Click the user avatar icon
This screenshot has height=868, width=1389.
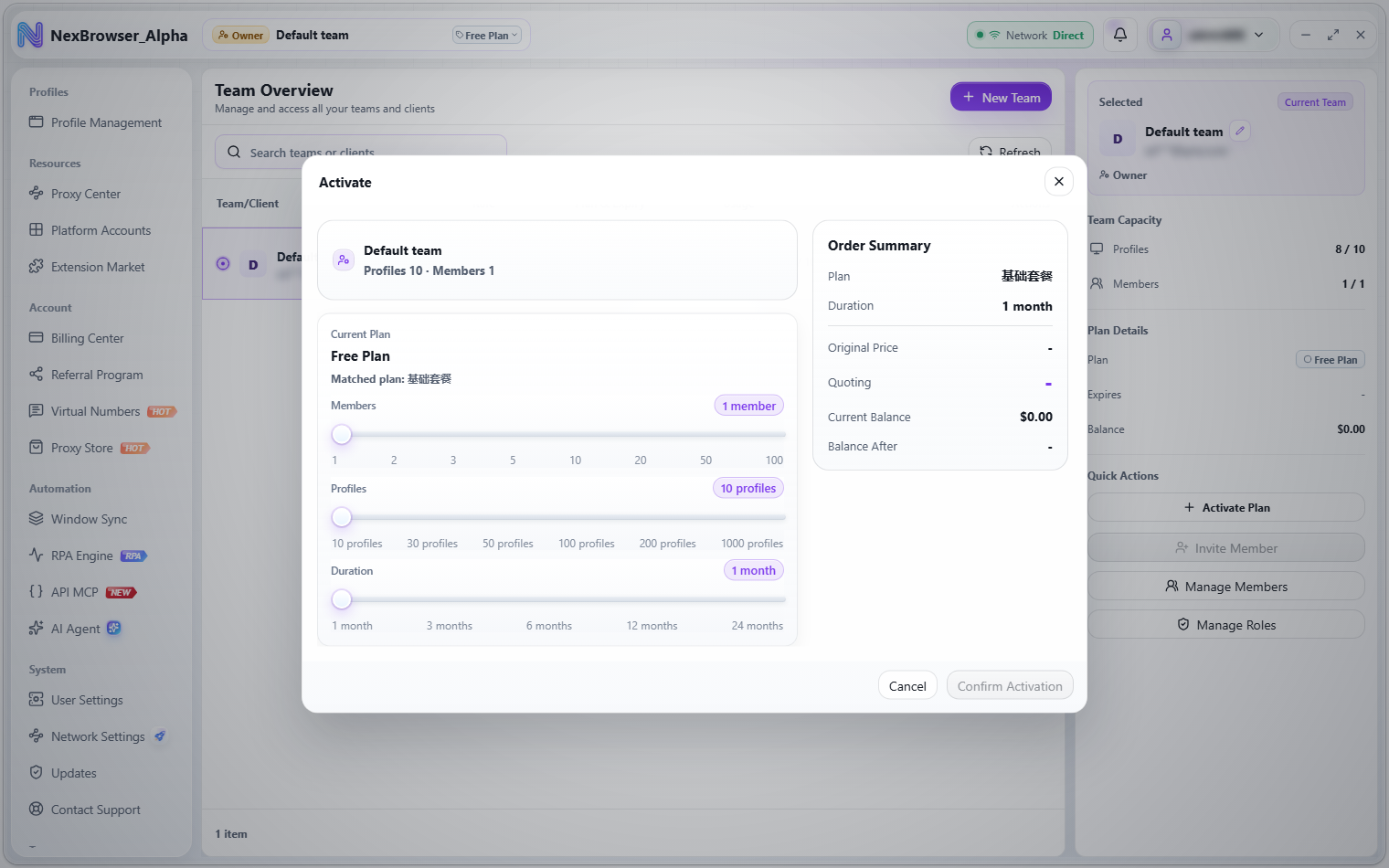pyautogui.click(x=1166, y=35)
